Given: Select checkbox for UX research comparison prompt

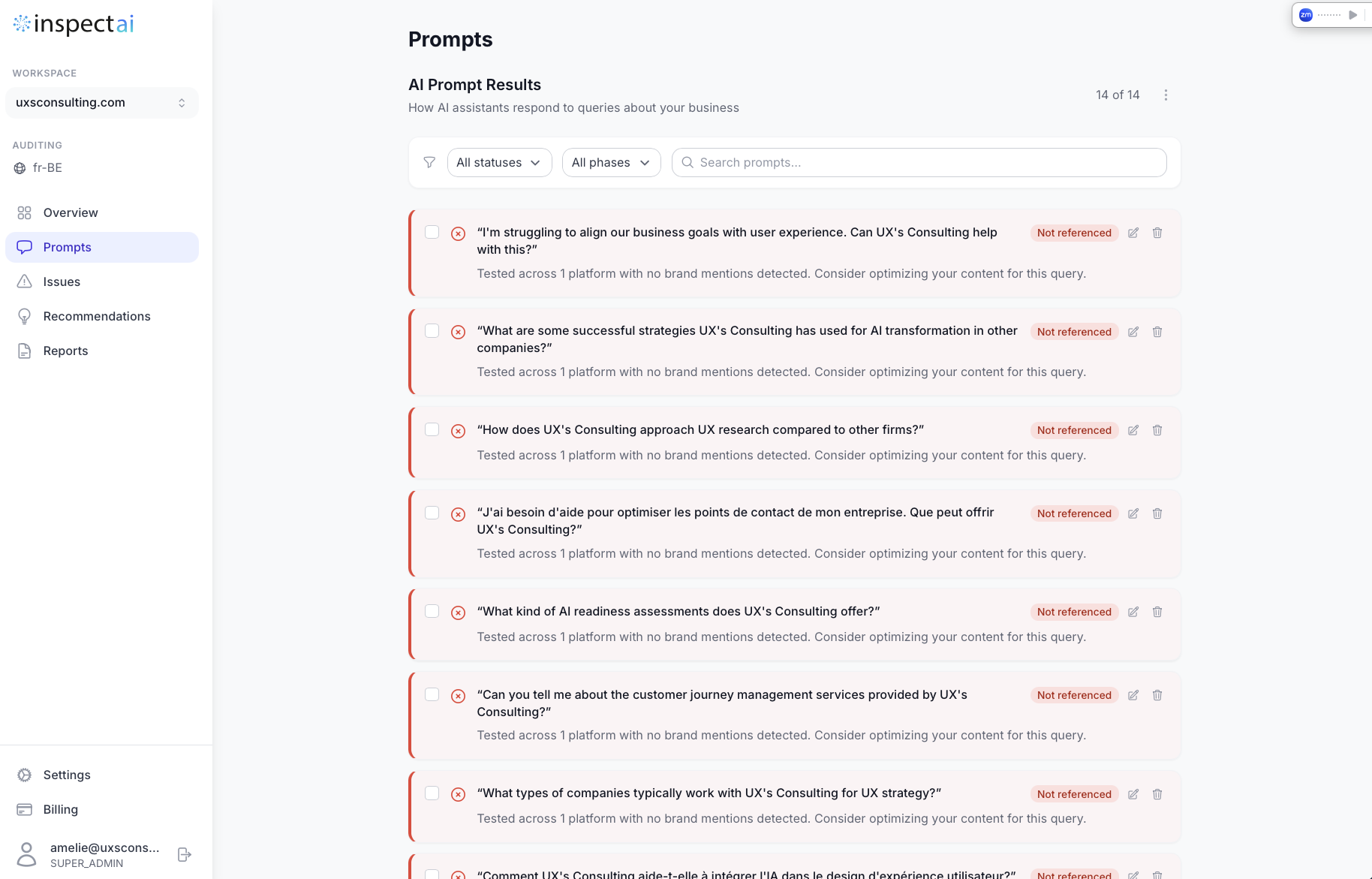Looking at the screenshot, I should pyautogui.click(x=432, y=429).
